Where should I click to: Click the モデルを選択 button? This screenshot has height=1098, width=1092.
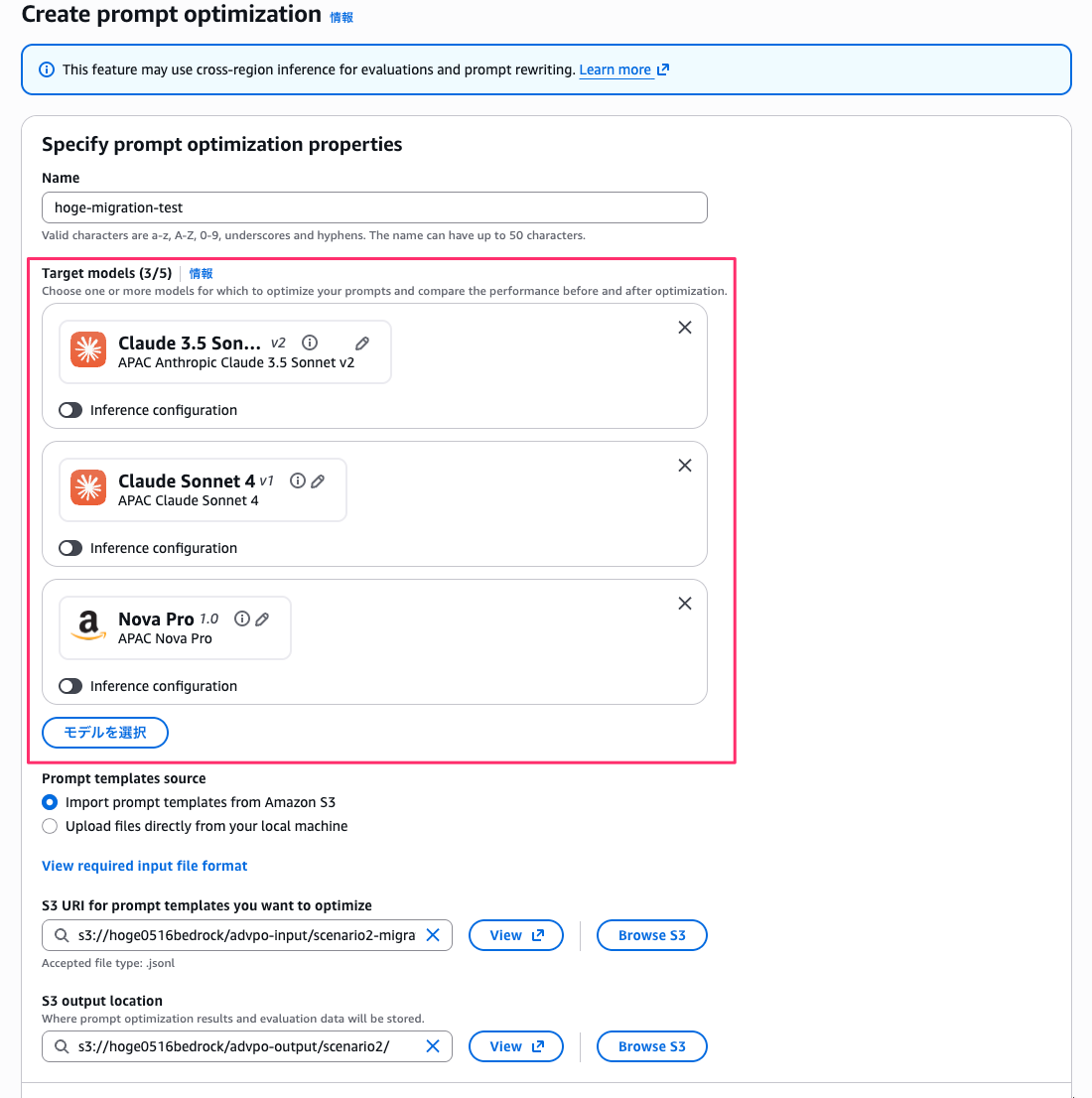(105, 733)
